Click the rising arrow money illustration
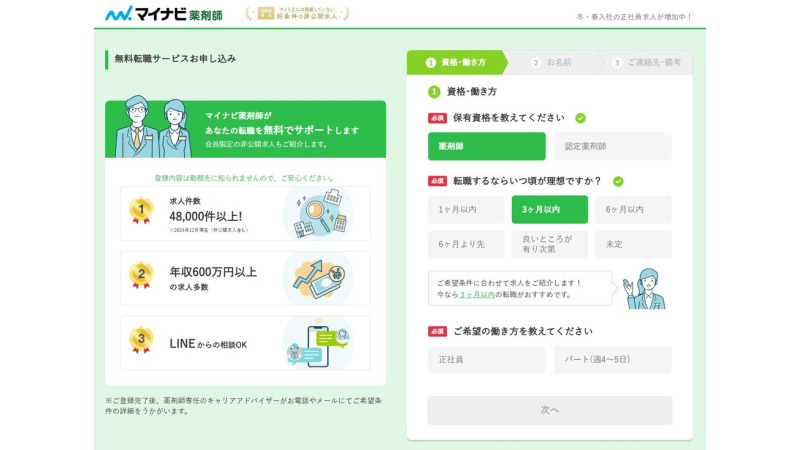800x450 pixels. (318, 278)
